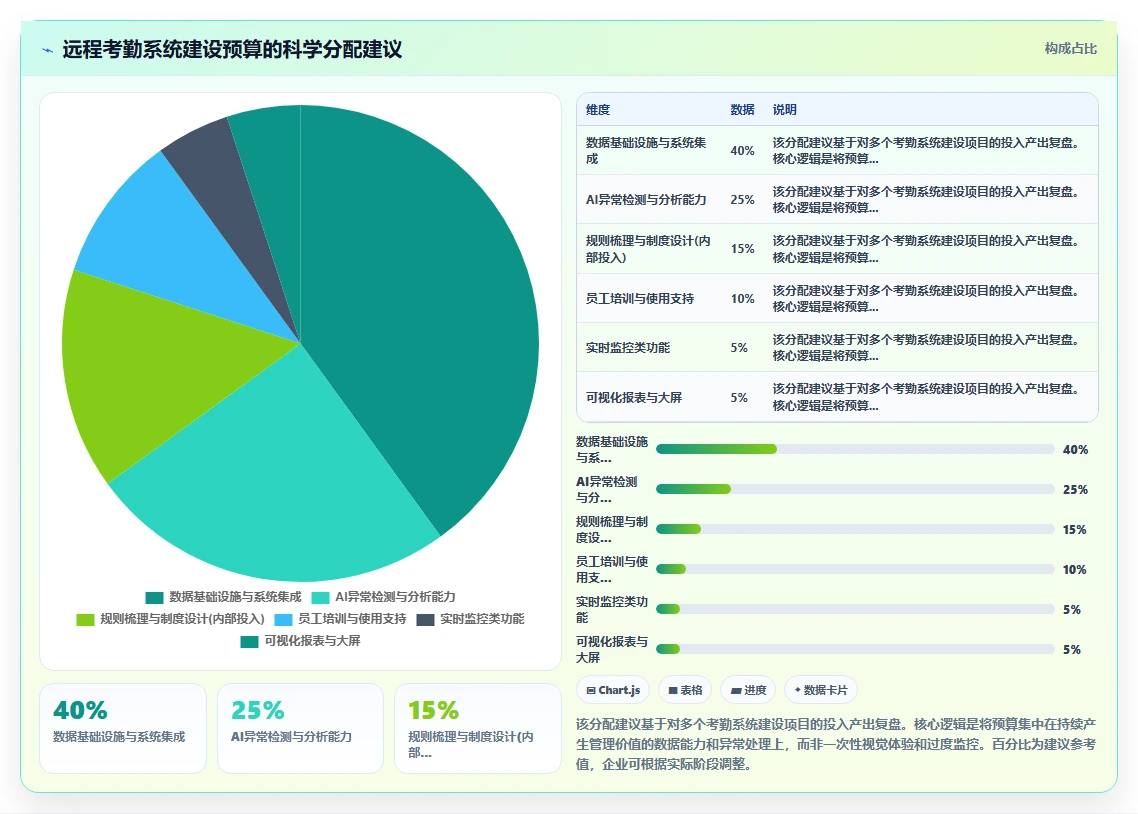Screen dimensions: 1138x814
Task: Click legend label 实时监控类功能
Action: (482, 619)
